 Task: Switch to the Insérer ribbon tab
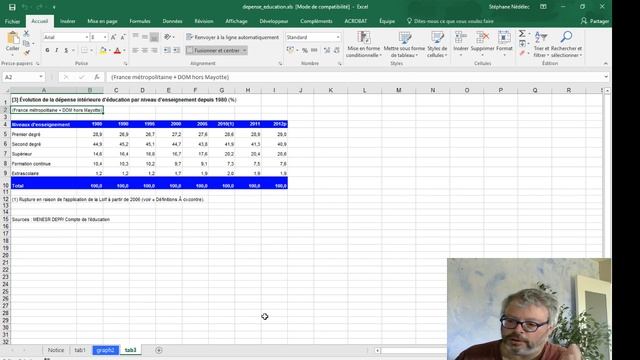pyautogui.click(x=67, y=21)
